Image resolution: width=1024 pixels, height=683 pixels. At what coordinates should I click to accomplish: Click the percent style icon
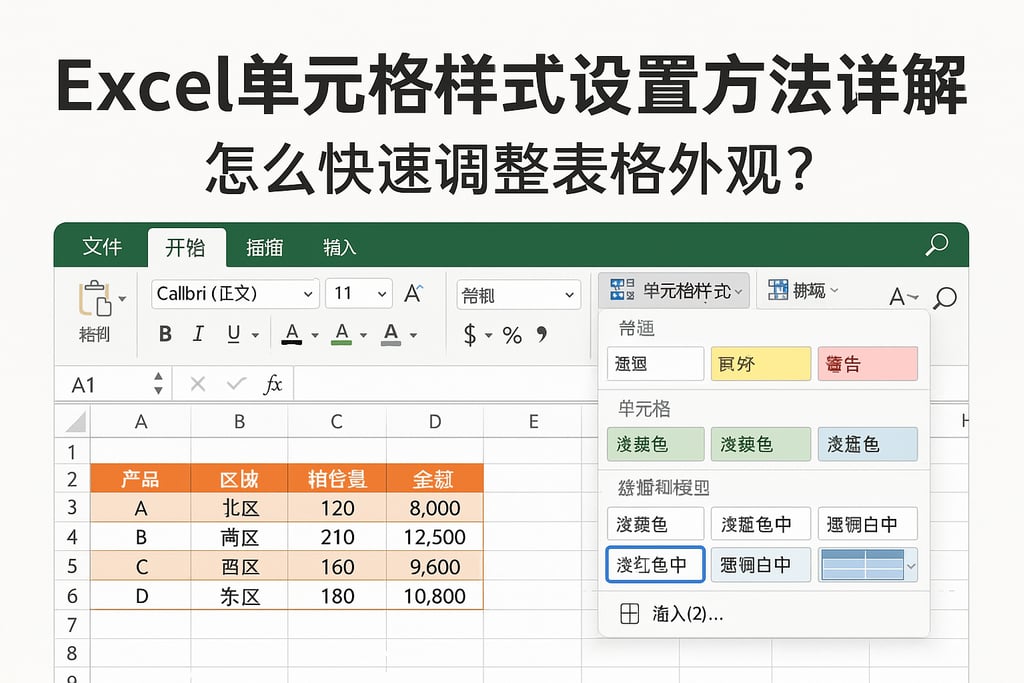(511, 335)
